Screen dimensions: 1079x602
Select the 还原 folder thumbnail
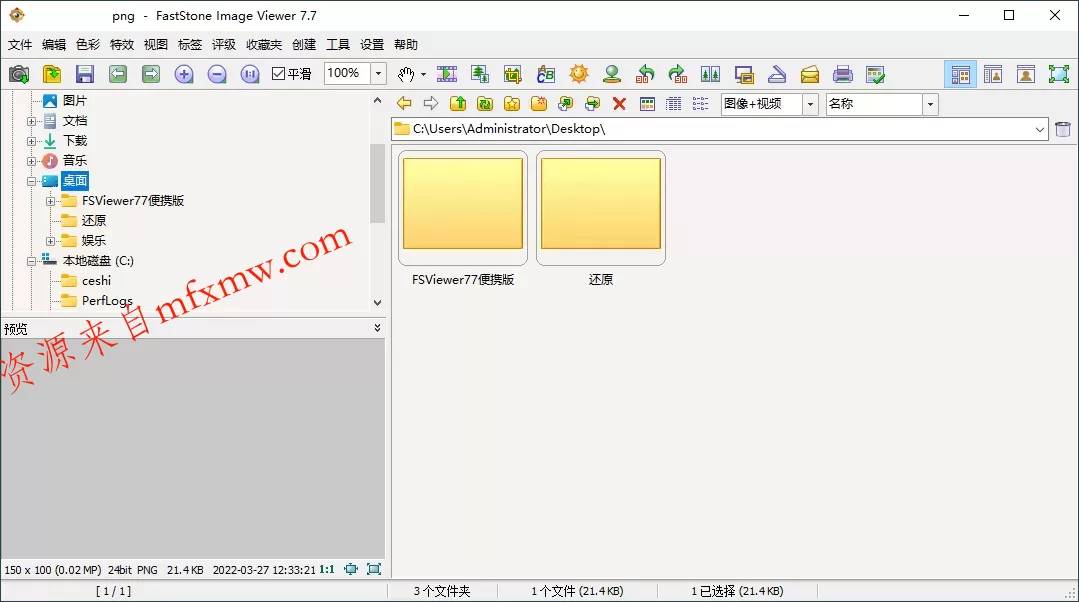(601, 208)
